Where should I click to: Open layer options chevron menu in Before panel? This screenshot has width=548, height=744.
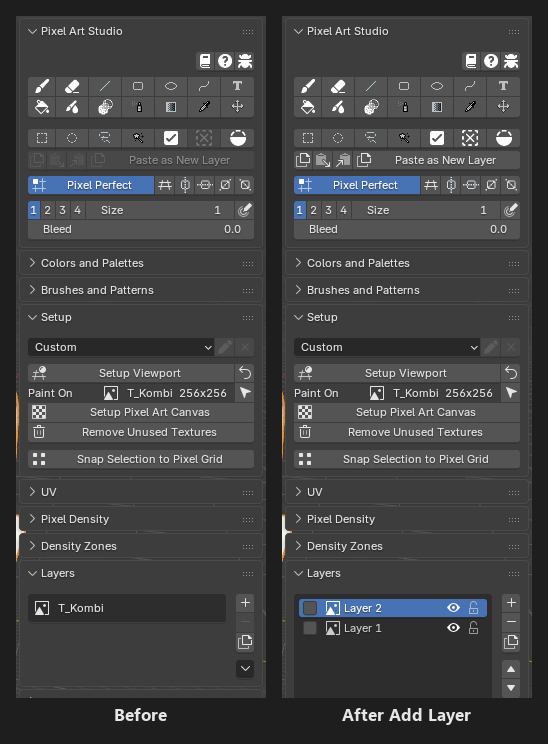[x=245, y=669]
